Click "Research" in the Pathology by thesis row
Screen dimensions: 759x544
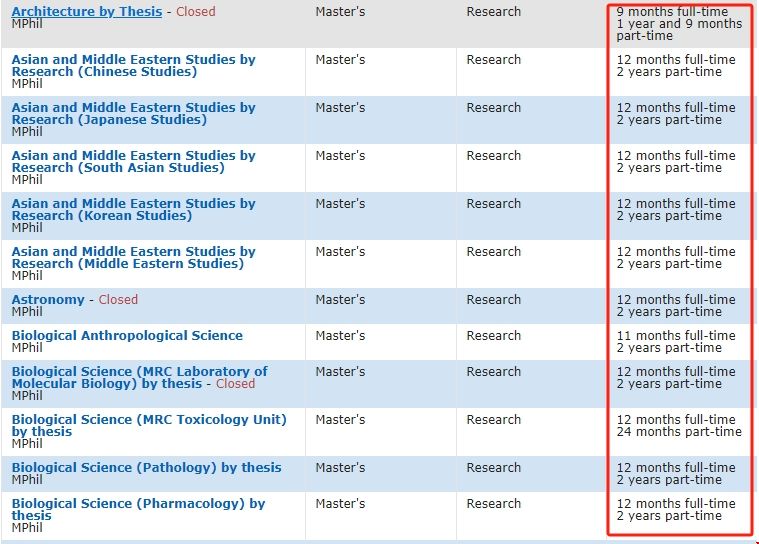point(493,468)
